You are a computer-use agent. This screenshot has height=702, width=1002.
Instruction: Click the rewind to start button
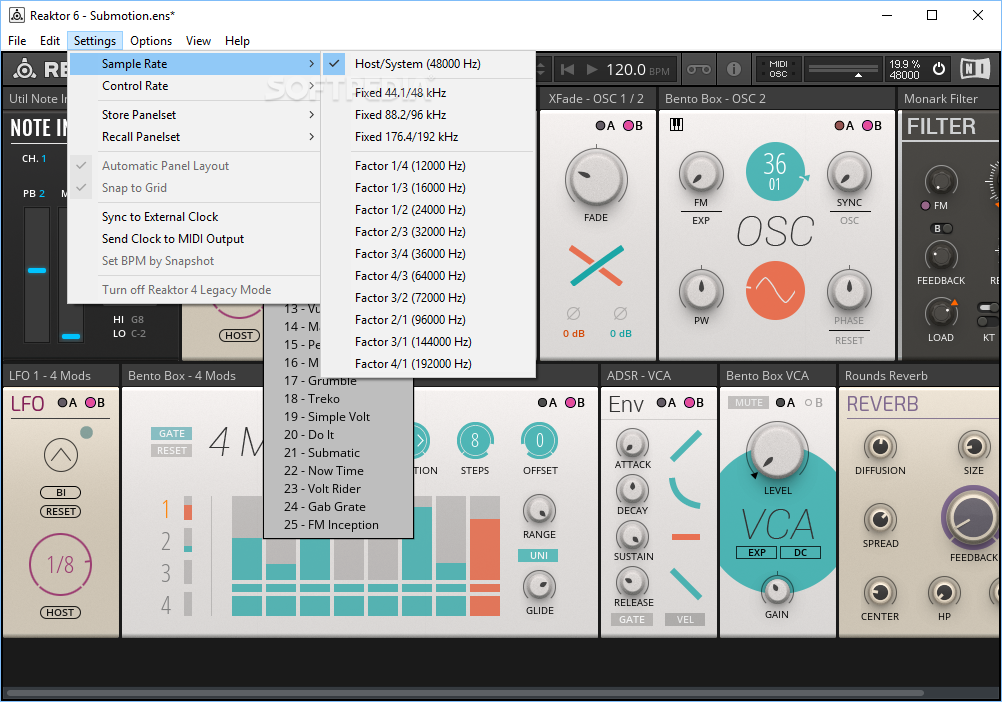click(x=567, y=69)
